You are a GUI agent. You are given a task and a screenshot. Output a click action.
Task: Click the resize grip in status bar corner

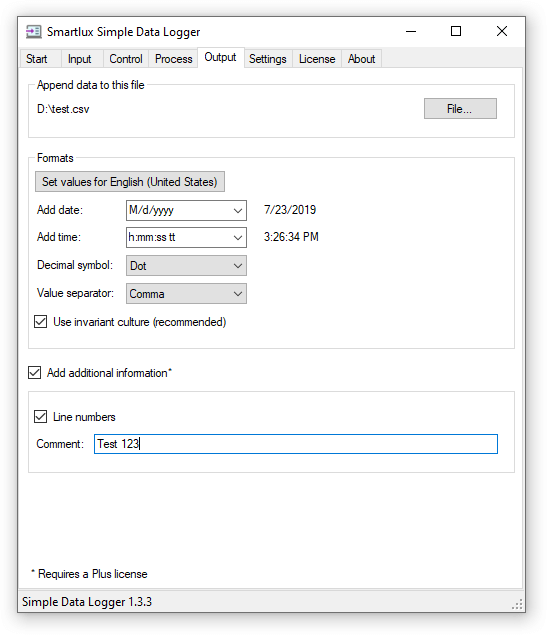pyautogui.click(x=517, y=604)
